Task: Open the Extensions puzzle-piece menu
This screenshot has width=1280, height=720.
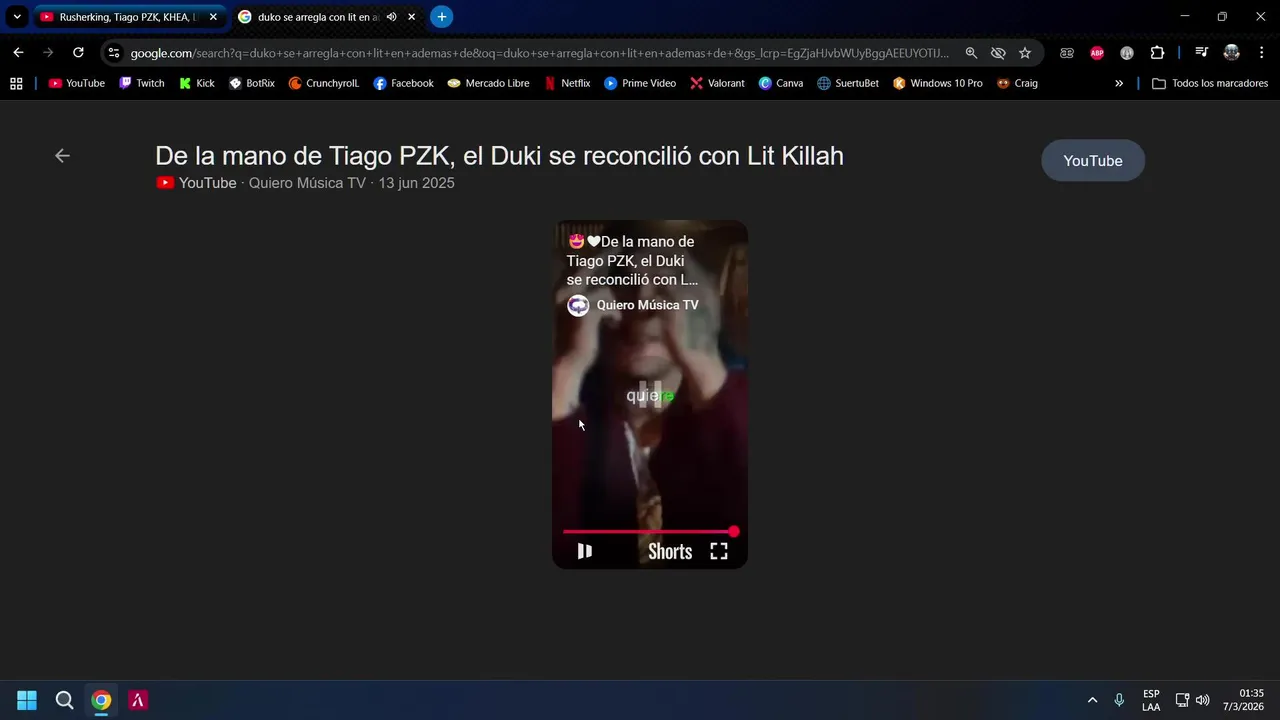Action: pos(1157,53)
